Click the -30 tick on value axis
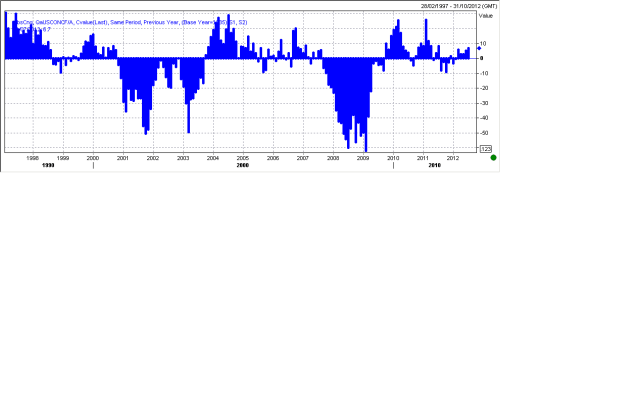The height and width of the screenshot is (403, 640). click(x=484, y=102)
